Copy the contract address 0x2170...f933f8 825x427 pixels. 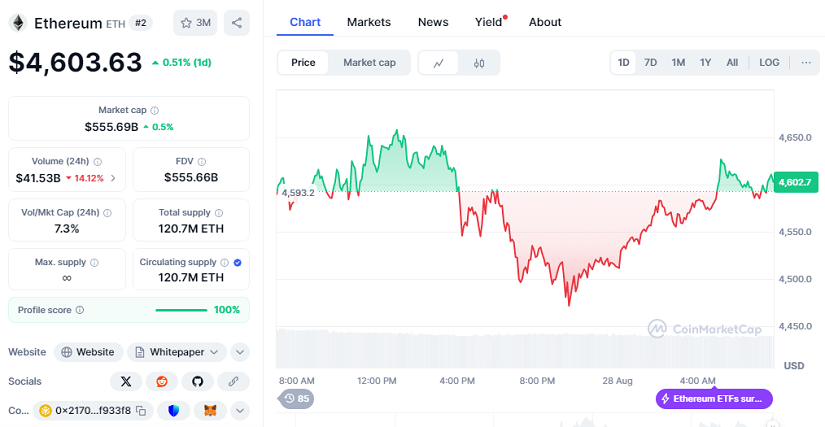point(141,411)
